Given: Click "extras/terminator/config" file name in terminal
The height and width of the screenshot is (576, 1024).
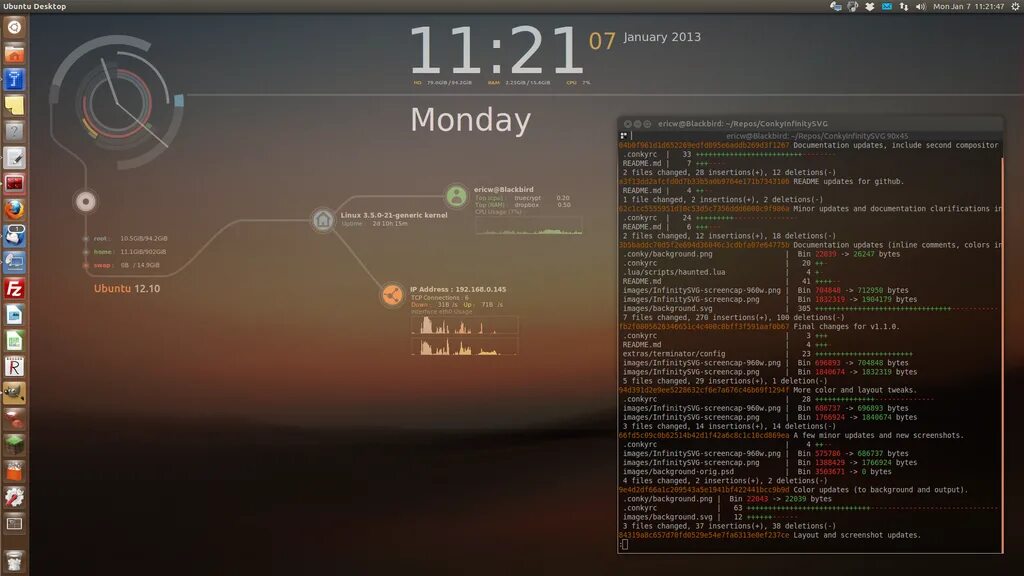Looking at the screenshot, I should click(x=674, y=354).
